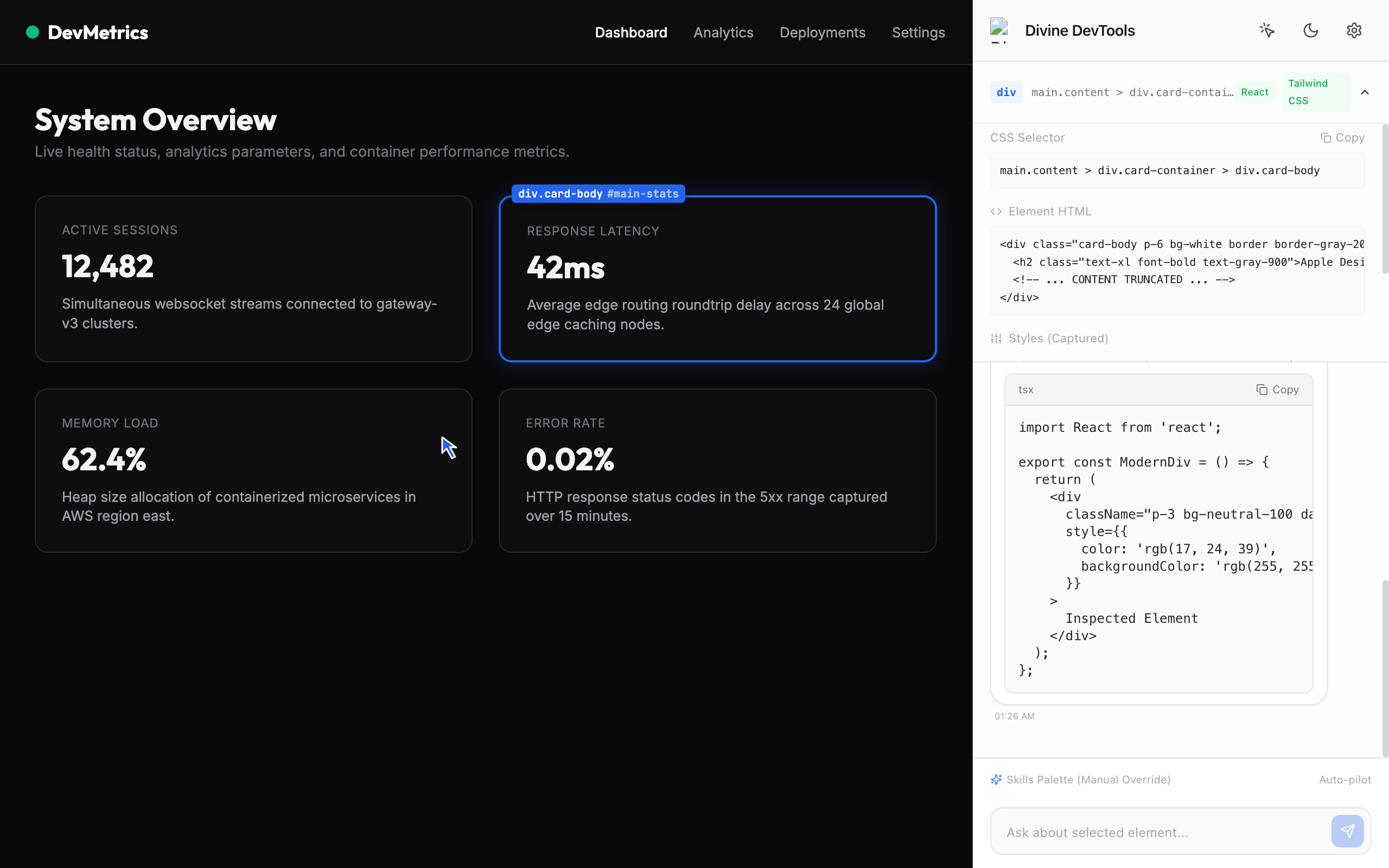
Task: Click the Tailwind CSS badge
Action: (x=1316, y=92)
